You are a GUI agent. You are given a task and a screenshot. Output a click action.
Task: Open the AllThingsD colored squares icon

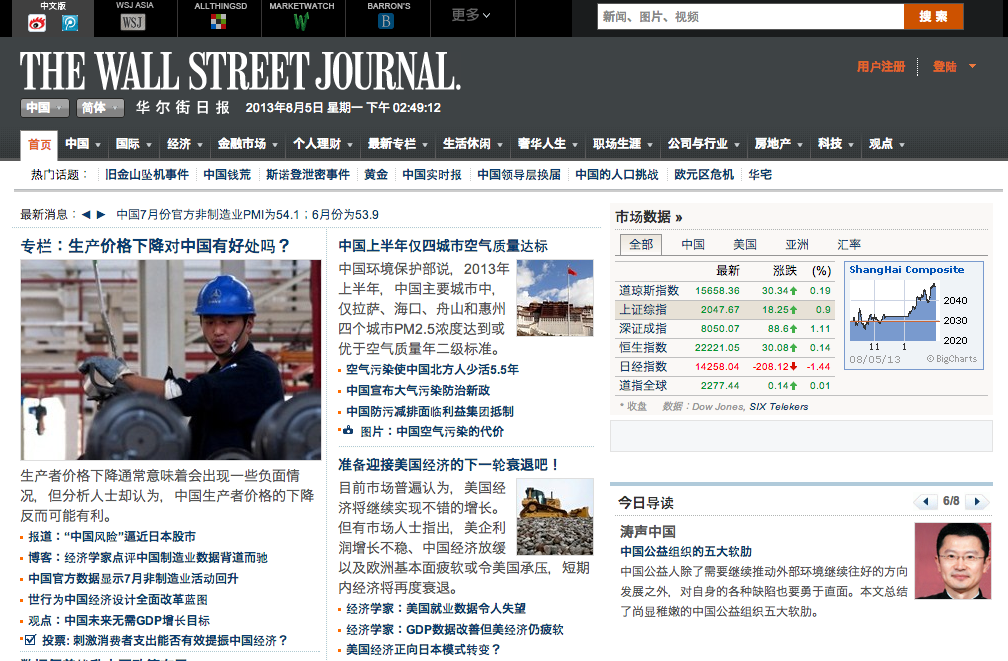click(219, 22)
